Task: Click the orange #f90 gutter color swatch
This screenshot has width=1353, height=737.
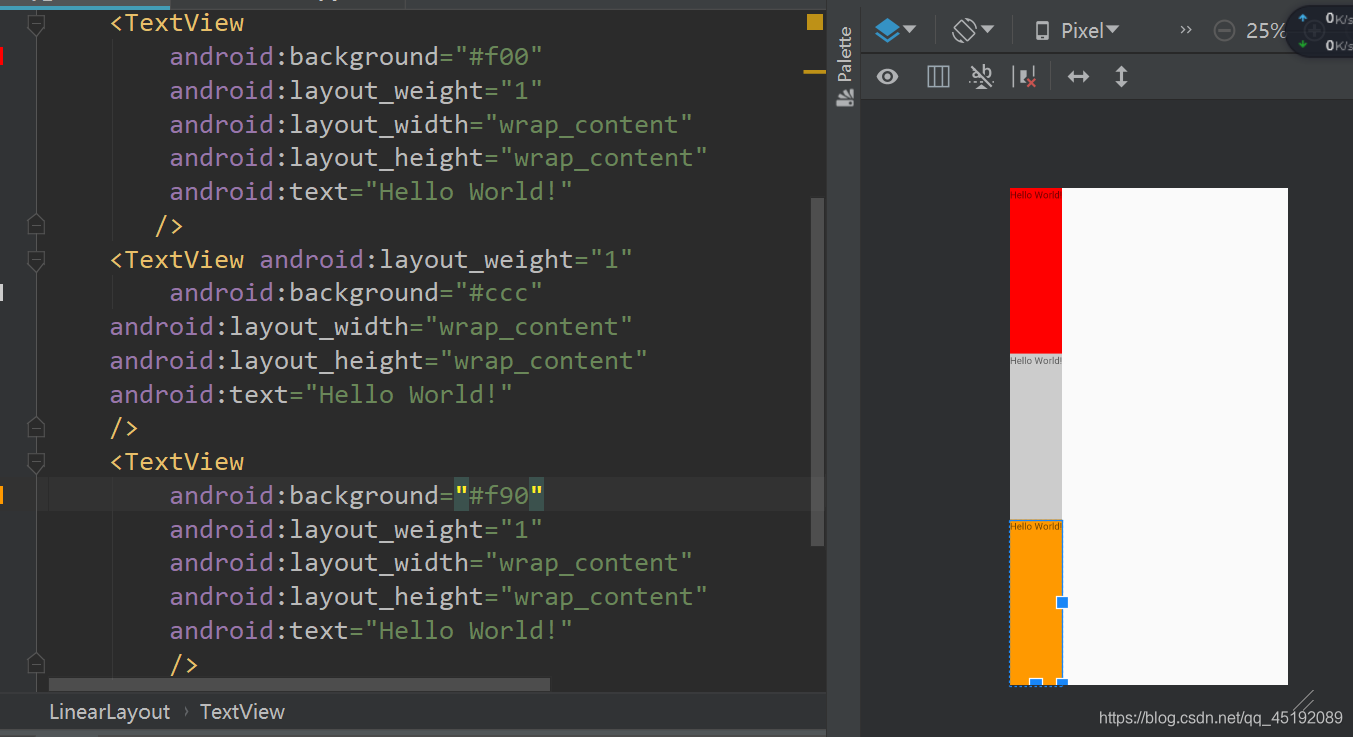Action: [x=2, y=495]
